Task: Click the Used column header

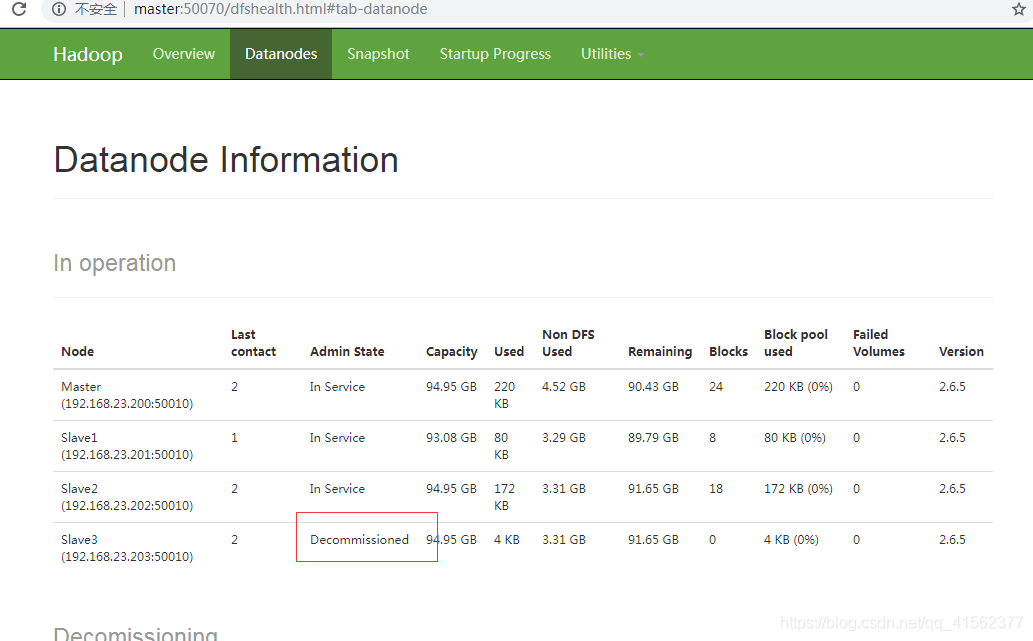Action: coord(509,352)
